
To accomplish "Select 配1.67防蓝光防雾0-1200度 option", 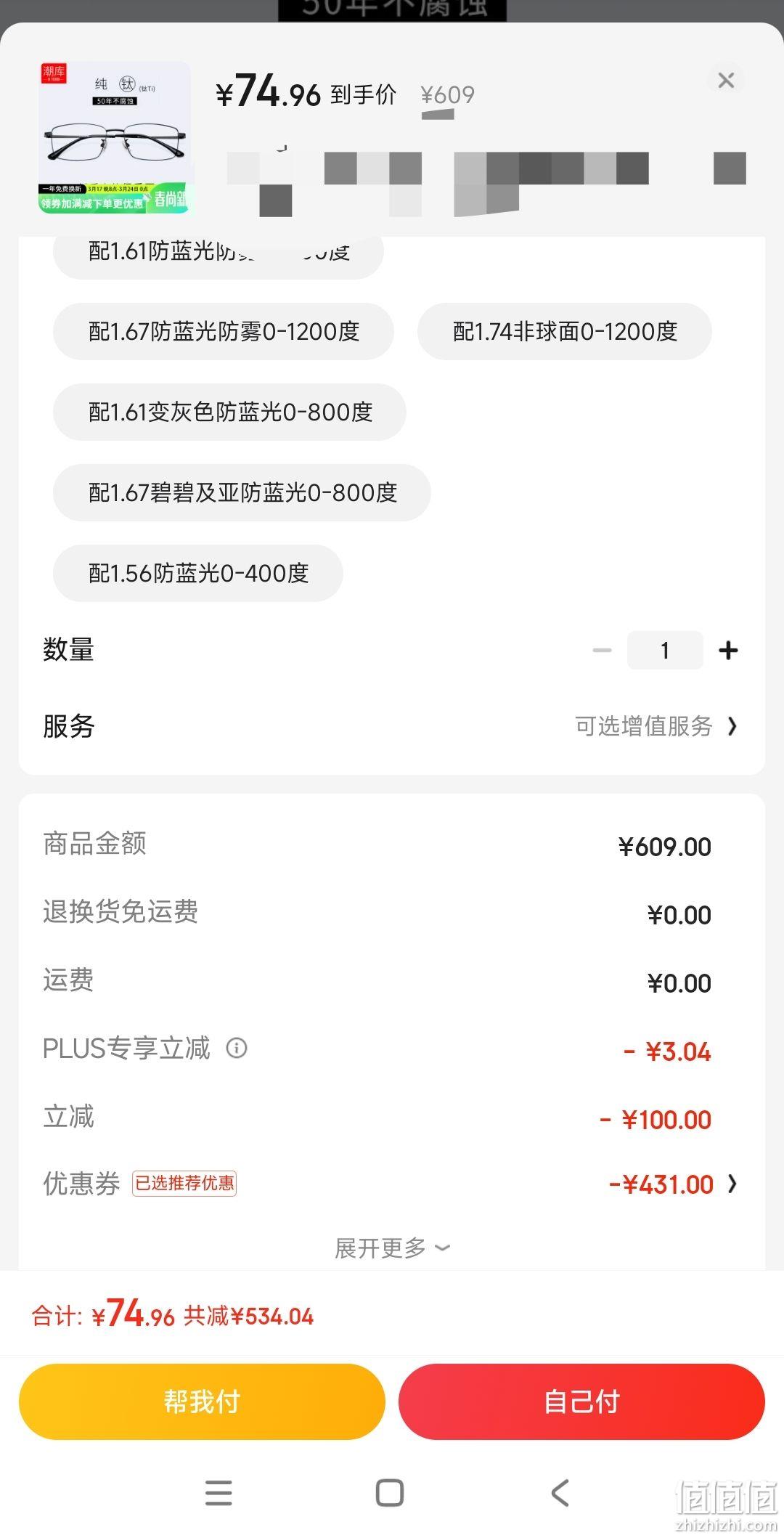I will (224, 332).
